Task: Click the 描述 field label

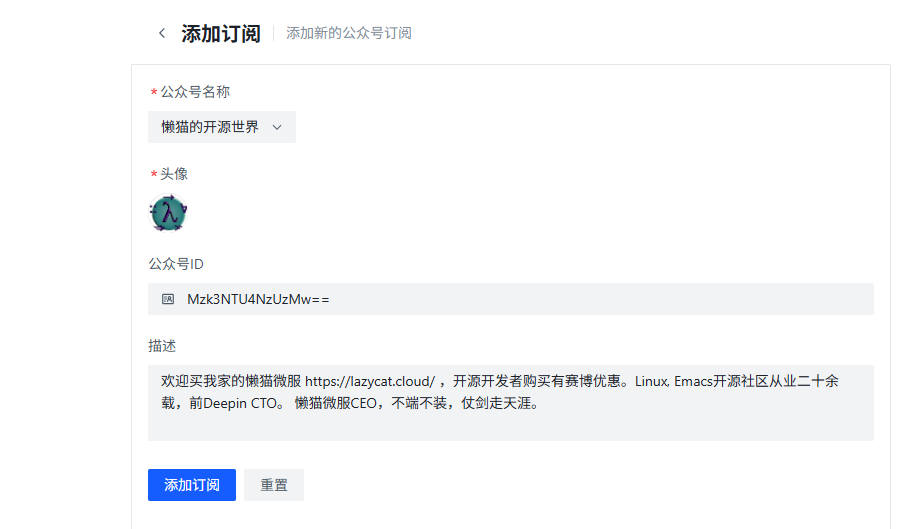Action: pyautogui.click(x=162, y=346)
